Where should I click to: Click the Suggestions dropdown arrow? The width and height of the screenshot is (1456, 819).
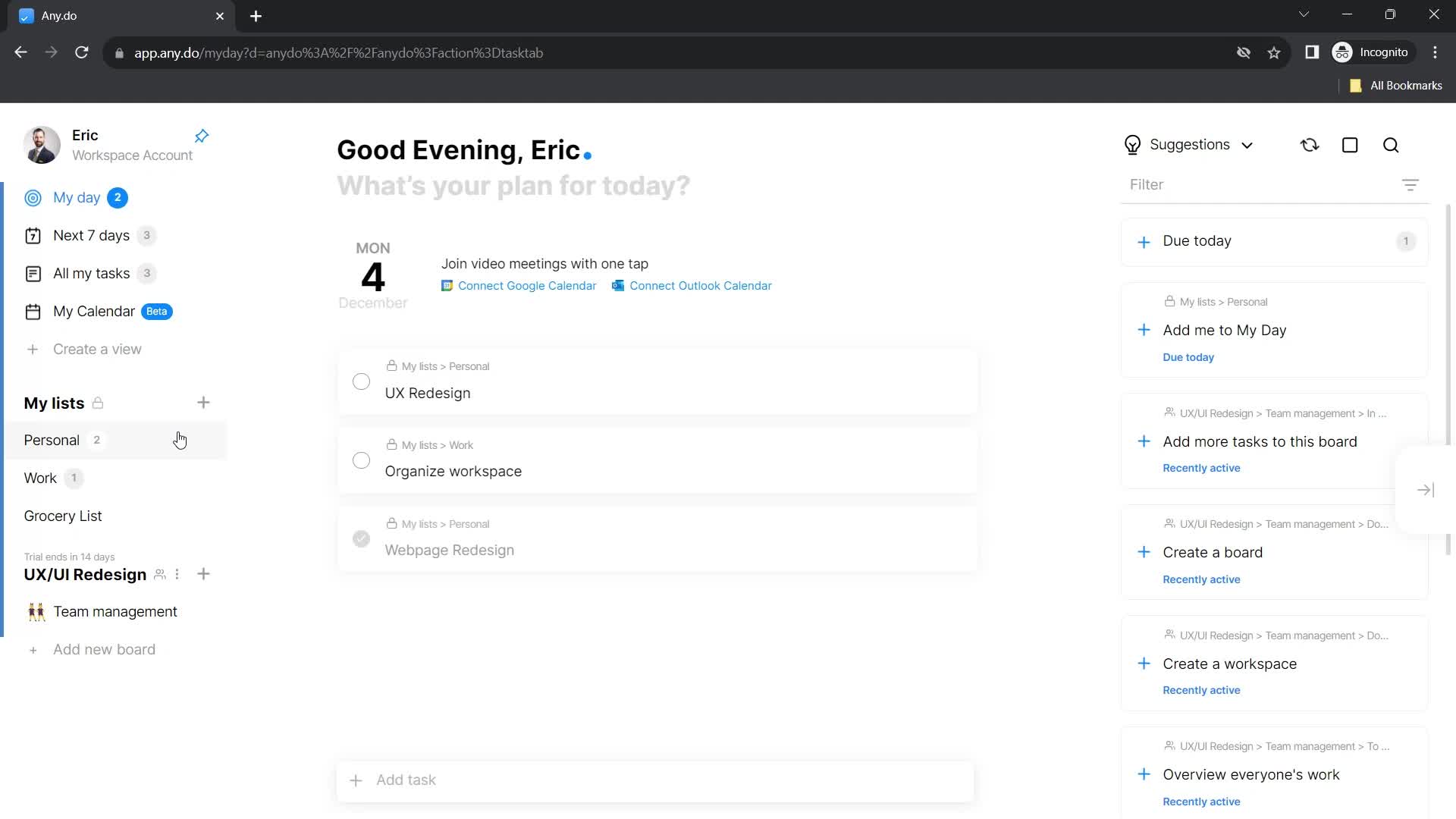(x=1250, y=145)
